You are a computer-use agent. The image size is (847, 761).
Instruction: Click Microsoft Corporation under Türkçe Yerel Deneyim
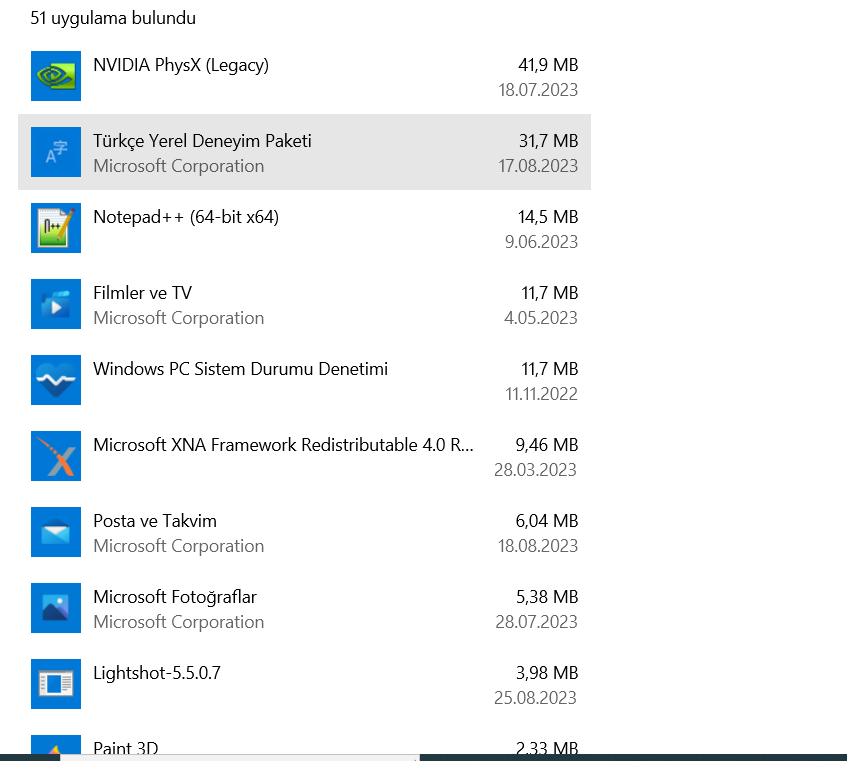[179, 166]
